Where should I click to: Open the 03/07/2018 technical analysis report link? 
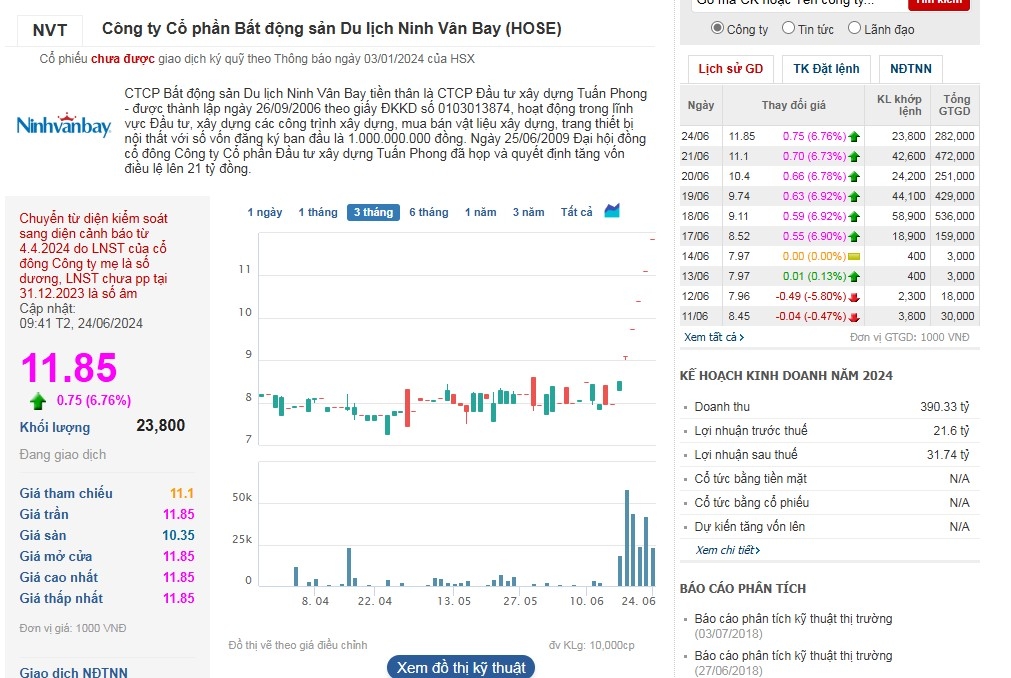(x=793, y=619)
